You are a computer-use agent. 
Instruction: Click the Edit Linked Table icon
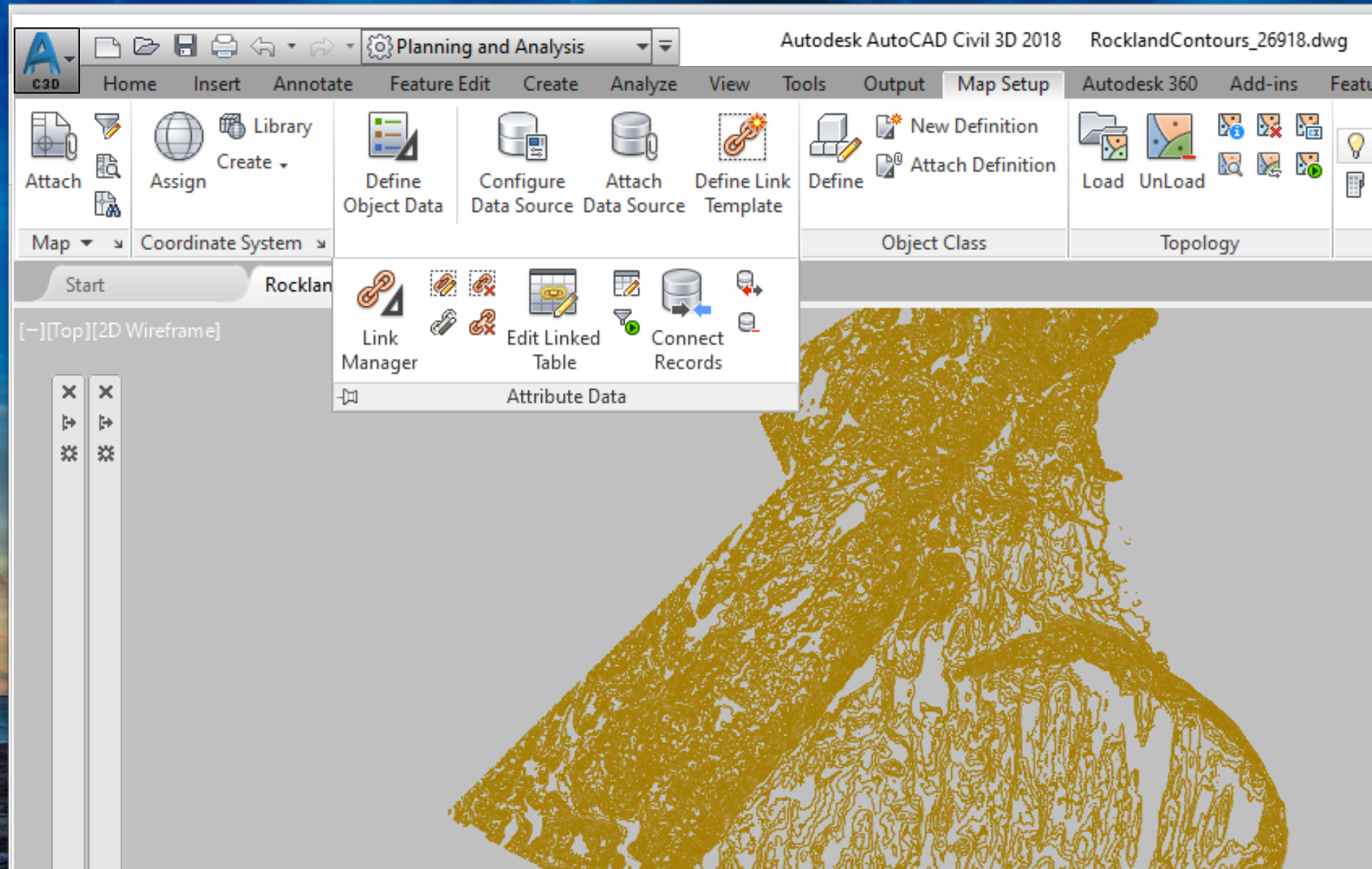pos(553,295)
